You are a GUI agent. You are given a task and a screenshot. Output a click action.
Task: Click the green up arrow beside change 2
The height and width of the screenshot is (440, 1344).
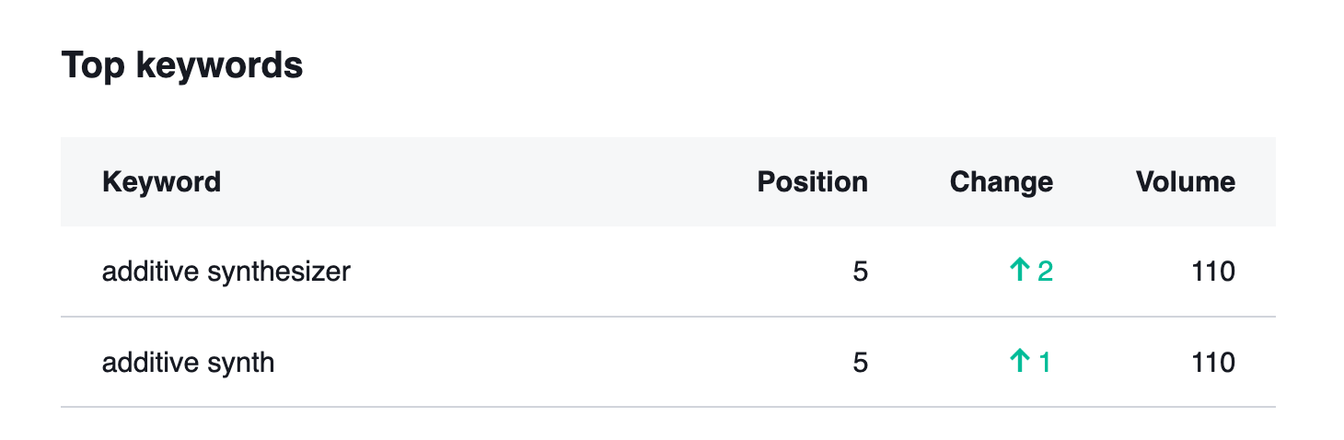tap(1020, 271)
